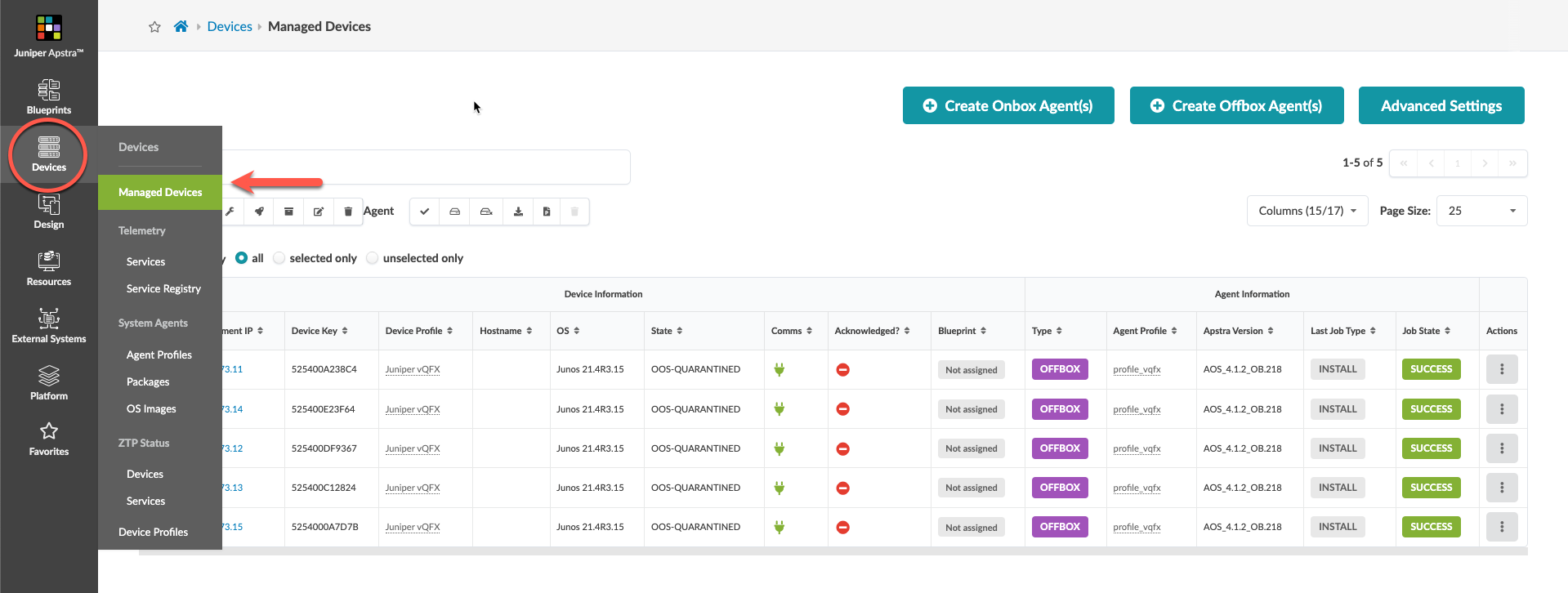Click SUCCESS badge for device 525400DF9367

(1431, 448)
